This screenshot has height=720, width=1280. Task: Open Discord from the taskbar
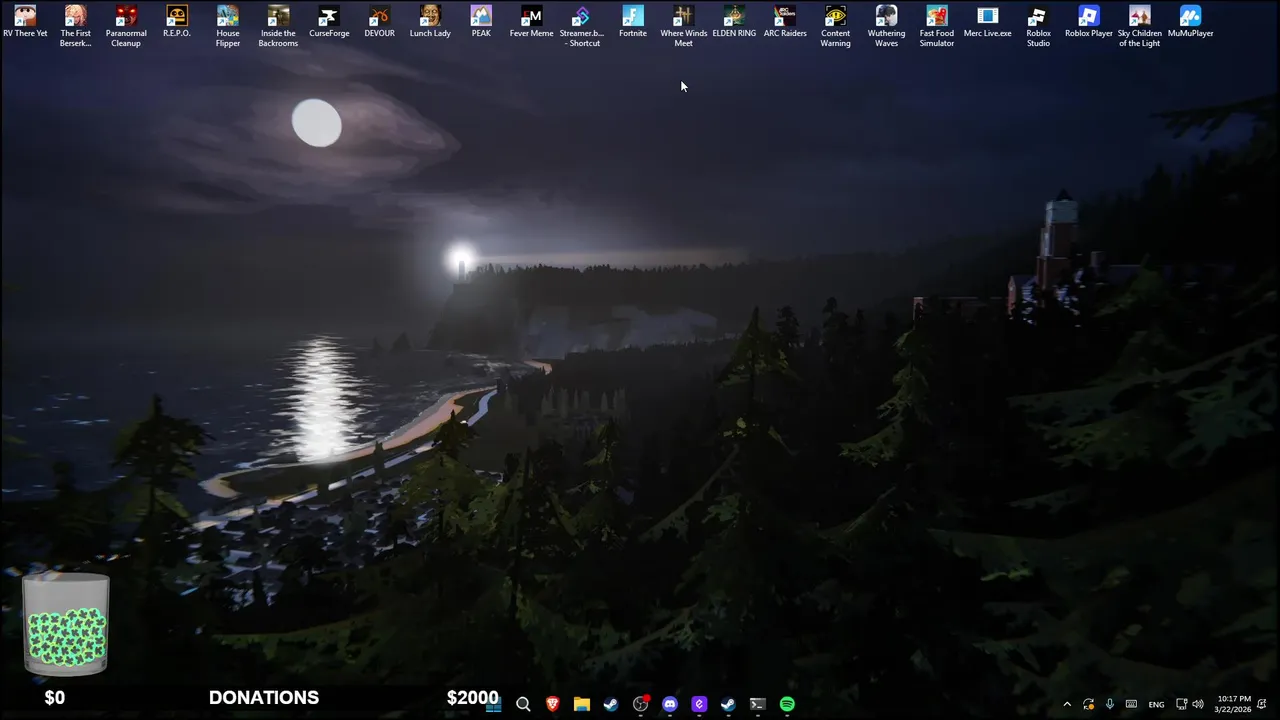[x=670, y=704]
